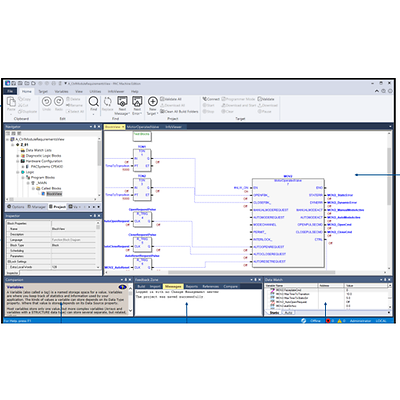Pin the Navigator panel
The width and height of the screenshot is (400, 400).
coord(95,127)
